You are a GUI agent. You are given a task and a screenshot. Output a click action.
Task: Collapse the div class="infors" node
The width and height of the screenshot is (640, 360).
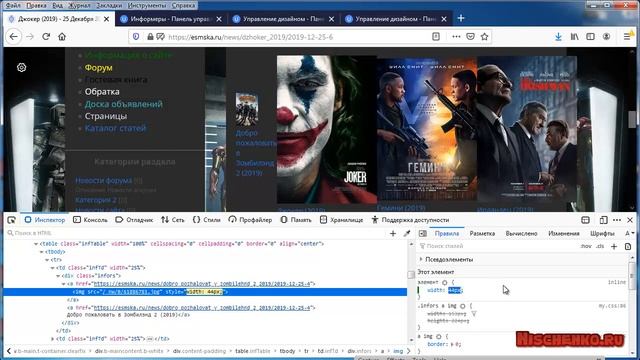[x=58, y=276]
